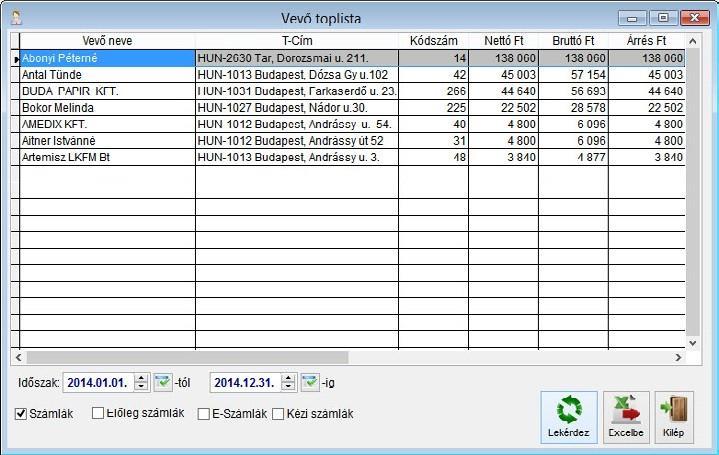Click the Árrés Ft column header
The height and width of the screenshot is (455, 719).
point(647,41)
